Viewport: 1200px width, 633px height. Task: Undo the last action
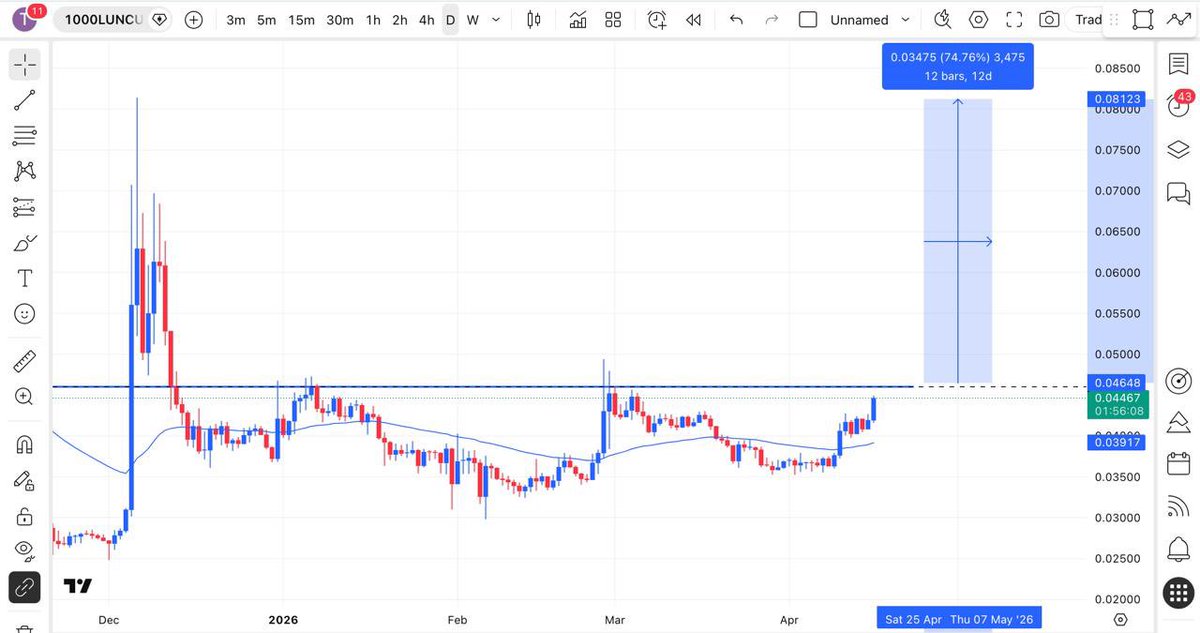(737, 19)
